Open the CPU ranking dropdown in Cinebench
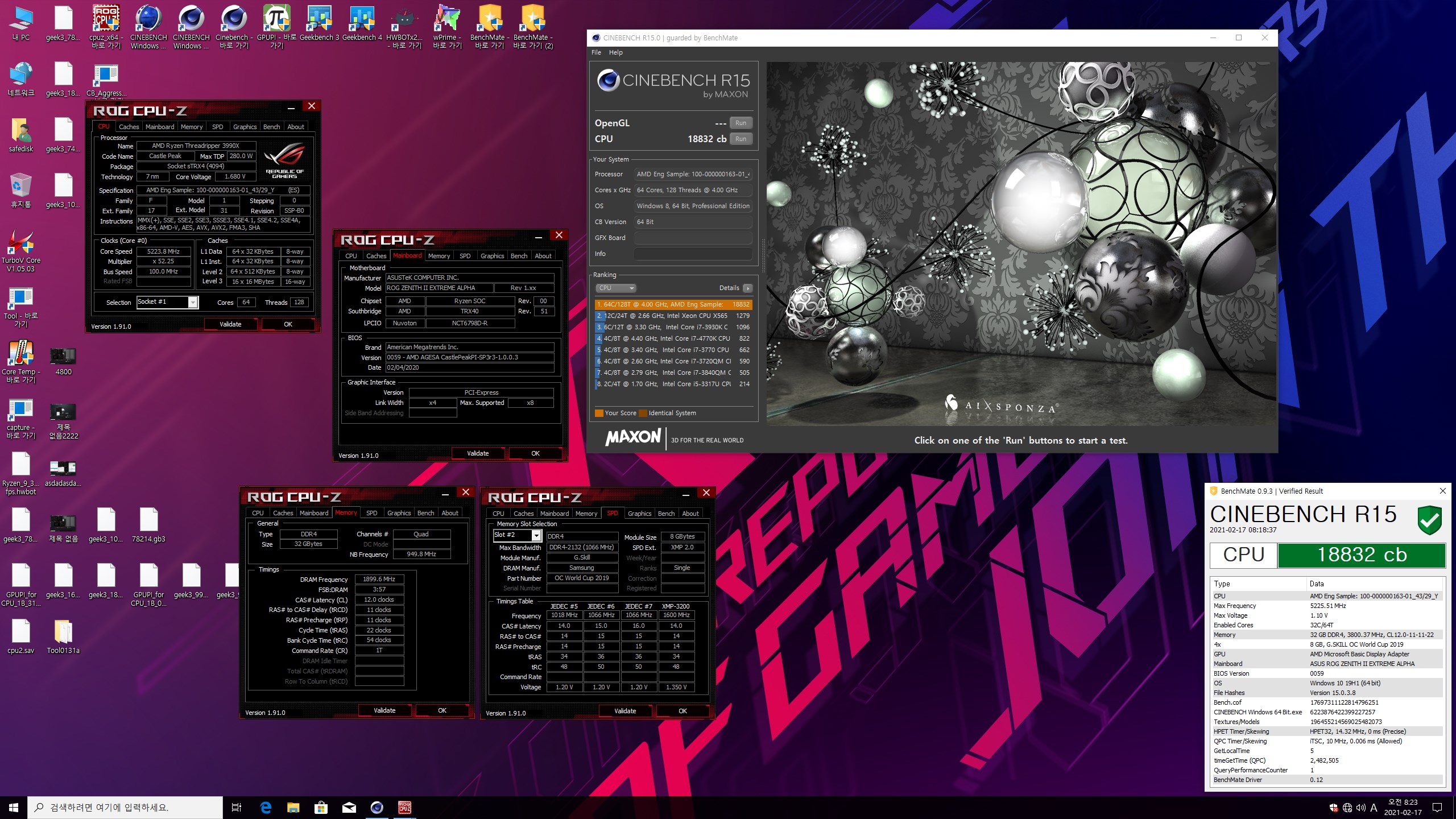This screenshot has width=1456, height=819. (x=616, y=288)
